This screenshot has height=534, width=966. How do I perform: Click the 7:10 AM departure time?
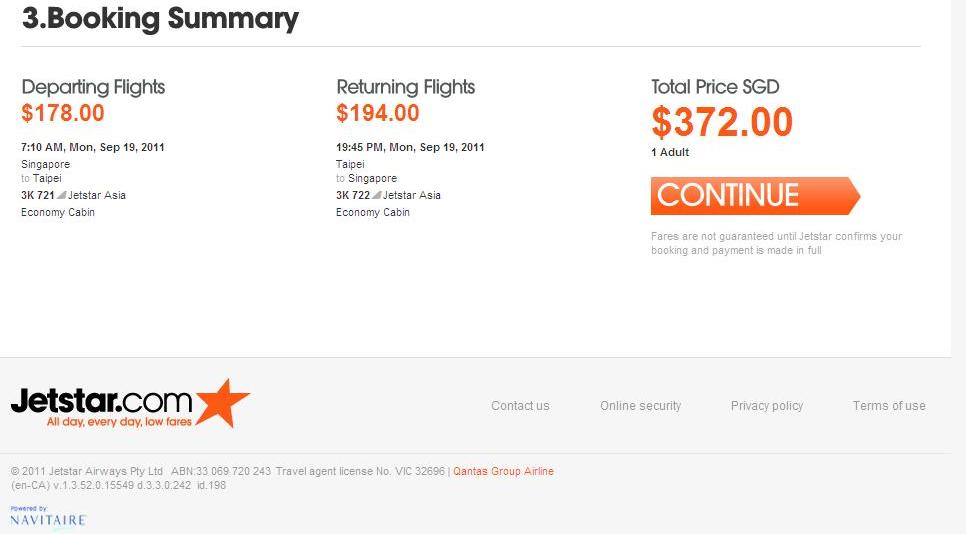click(41, 147)
